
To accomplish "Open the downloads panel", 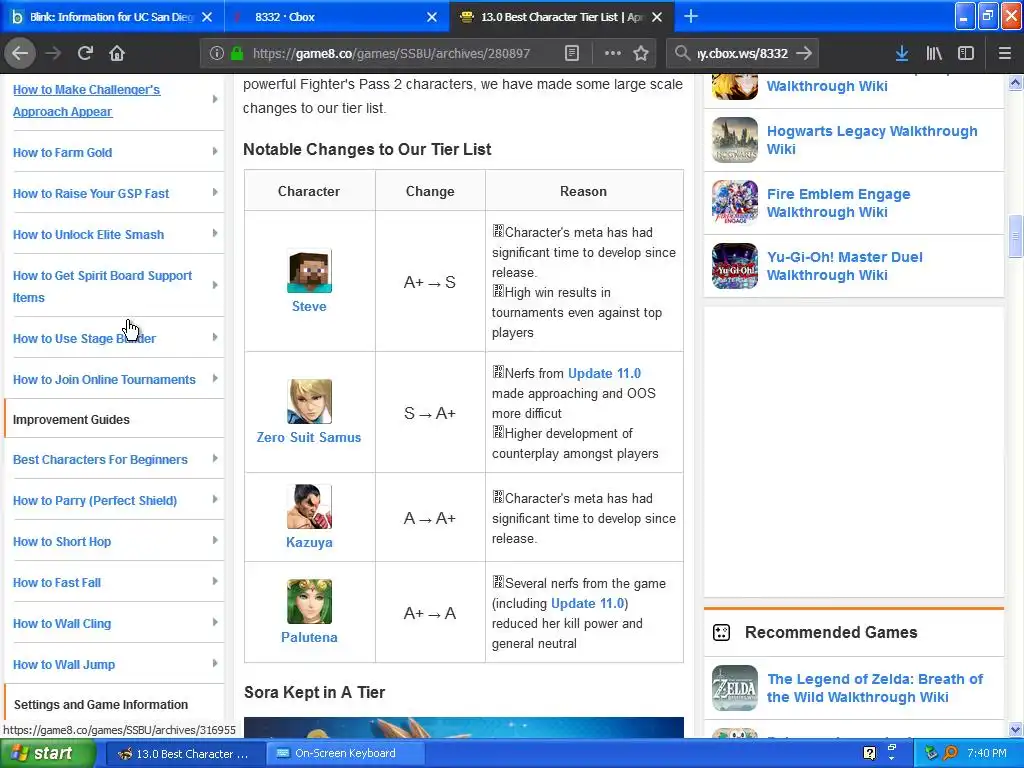I will pos(902,53).
